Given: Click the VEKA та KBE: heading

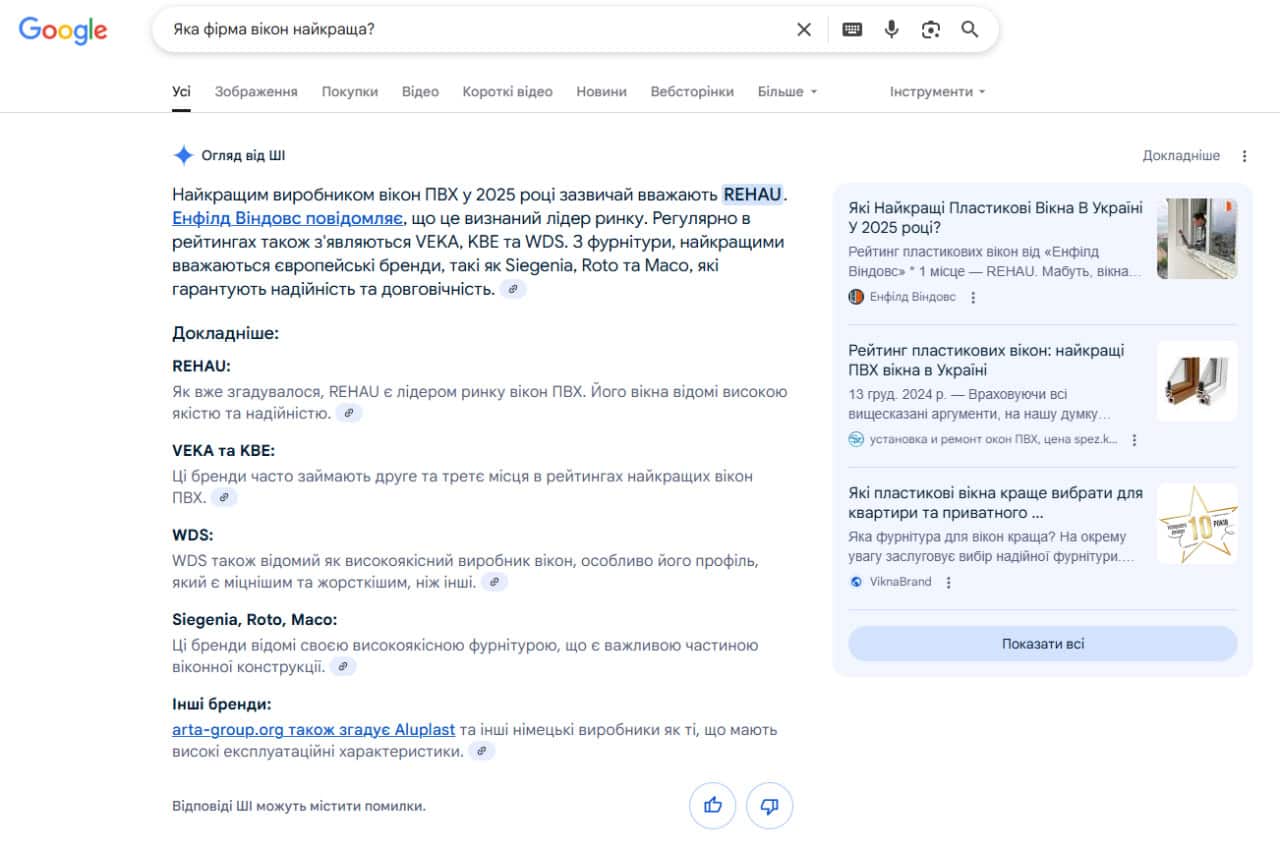Looking at the screenshot, I should point(223,450).
